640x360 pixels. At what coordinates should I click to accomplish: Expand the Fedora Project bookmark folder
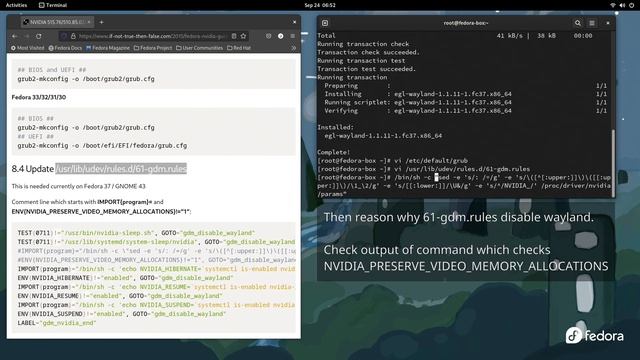(x=153, y=48)
